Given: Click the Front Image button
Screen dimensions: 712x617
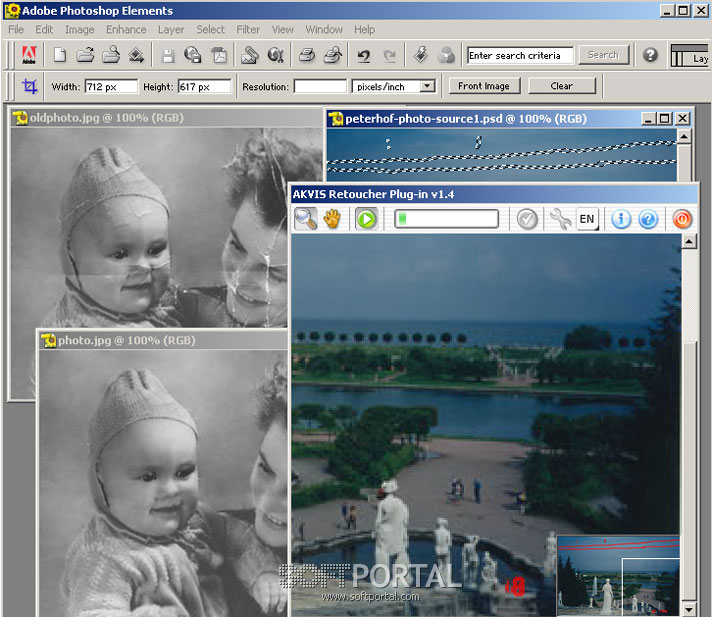Looking at the screenshot, I should [484, 86].
